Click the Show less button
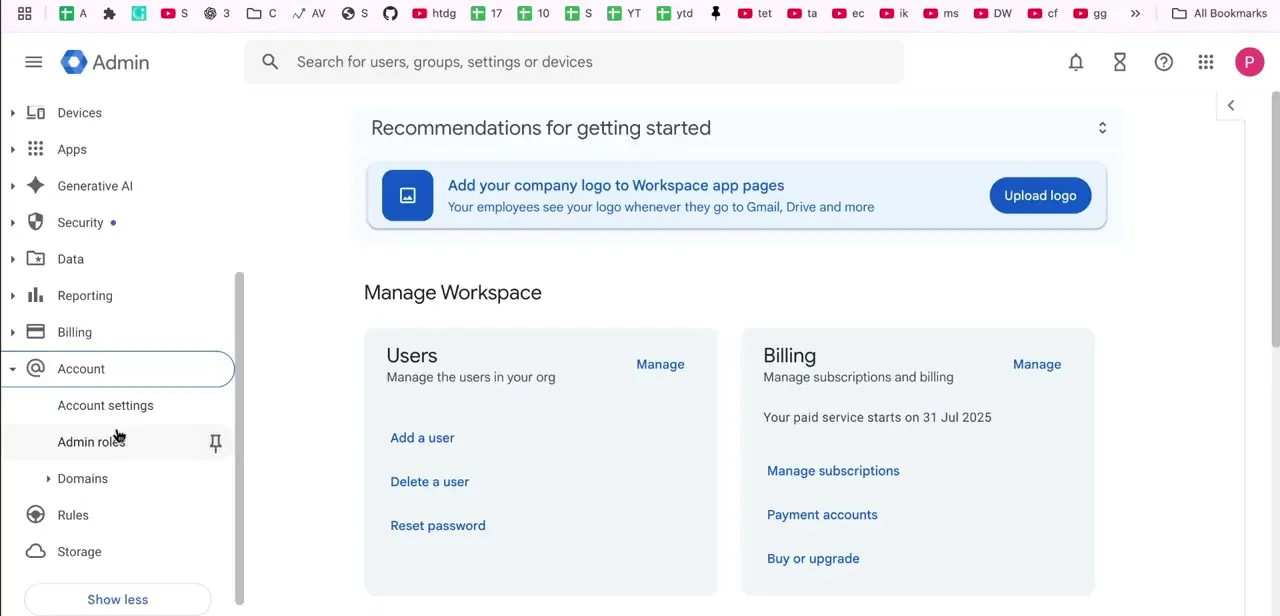 [x=117, y=600]
